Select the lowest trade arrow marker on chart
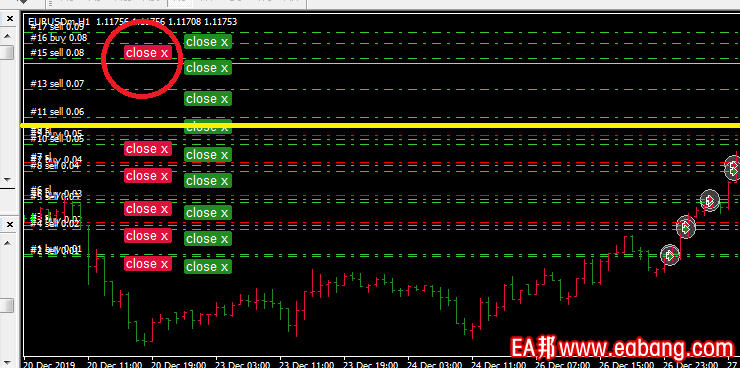The height and width of the screenshot is (368, 740). pyautogui.click(x=669, y=255)
